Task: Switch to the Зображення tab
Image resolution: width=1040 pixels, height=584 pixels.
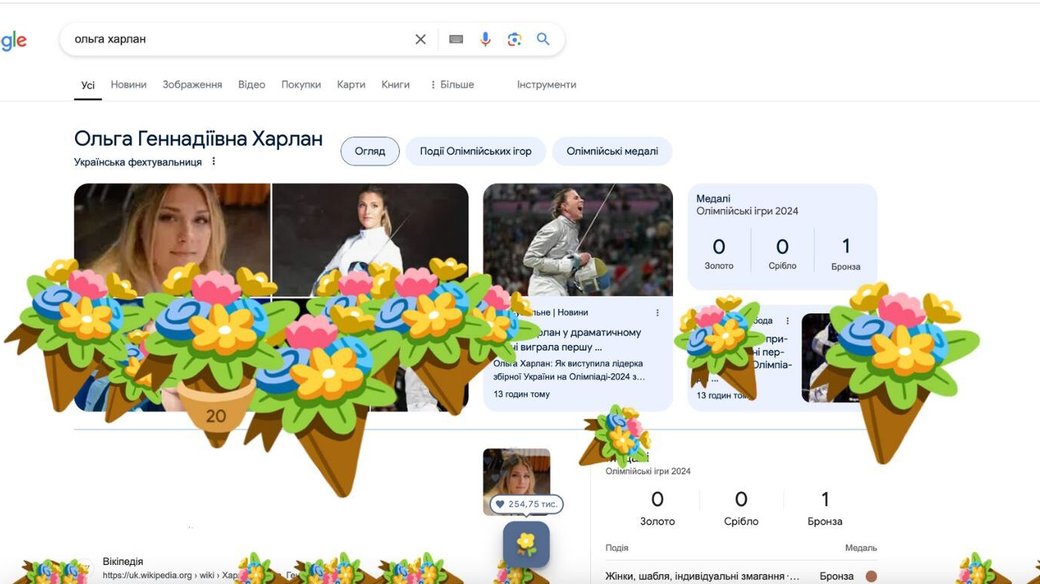Action: click(192, 85)
